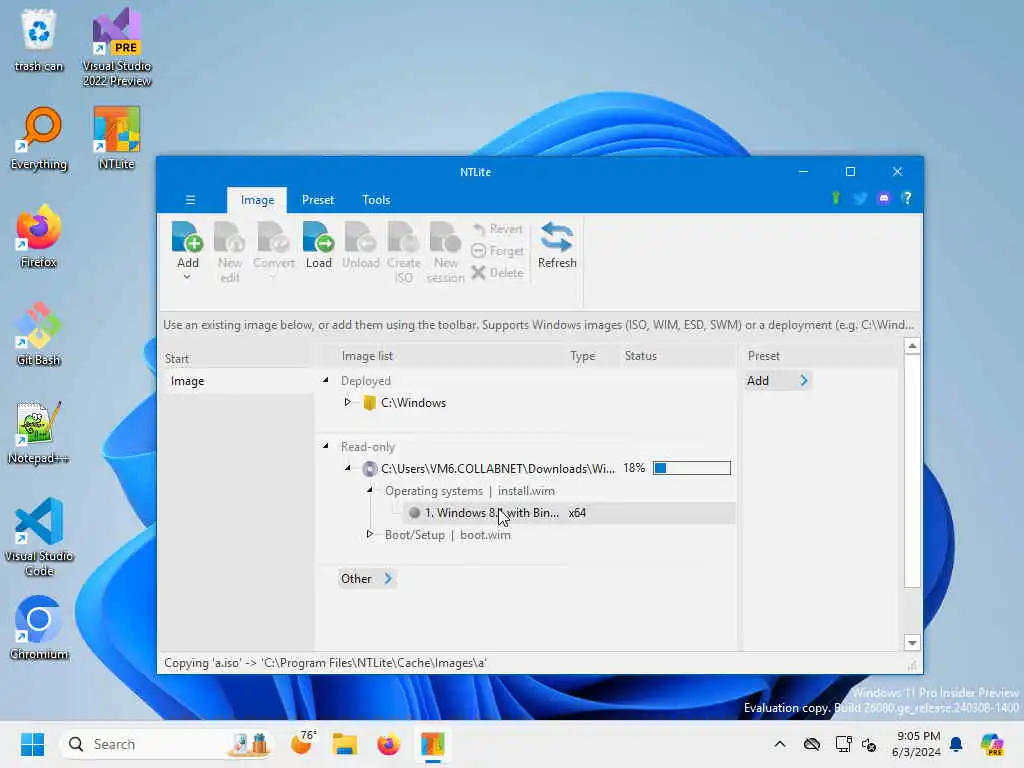Switch to the Tools tab
This screenshot has width=1024, height=768.
(376, 200)
